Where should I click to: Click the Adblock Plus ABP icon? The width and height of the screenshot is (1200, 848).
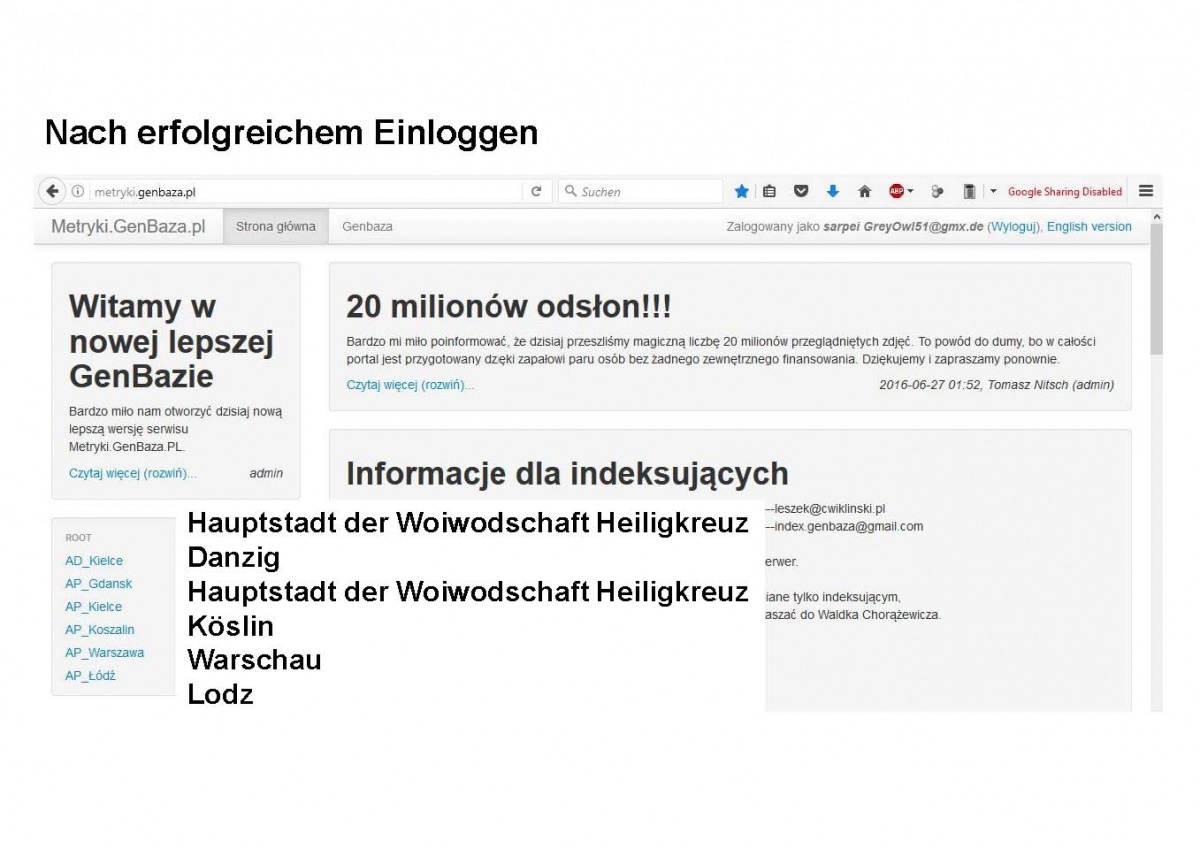[897, 192]
